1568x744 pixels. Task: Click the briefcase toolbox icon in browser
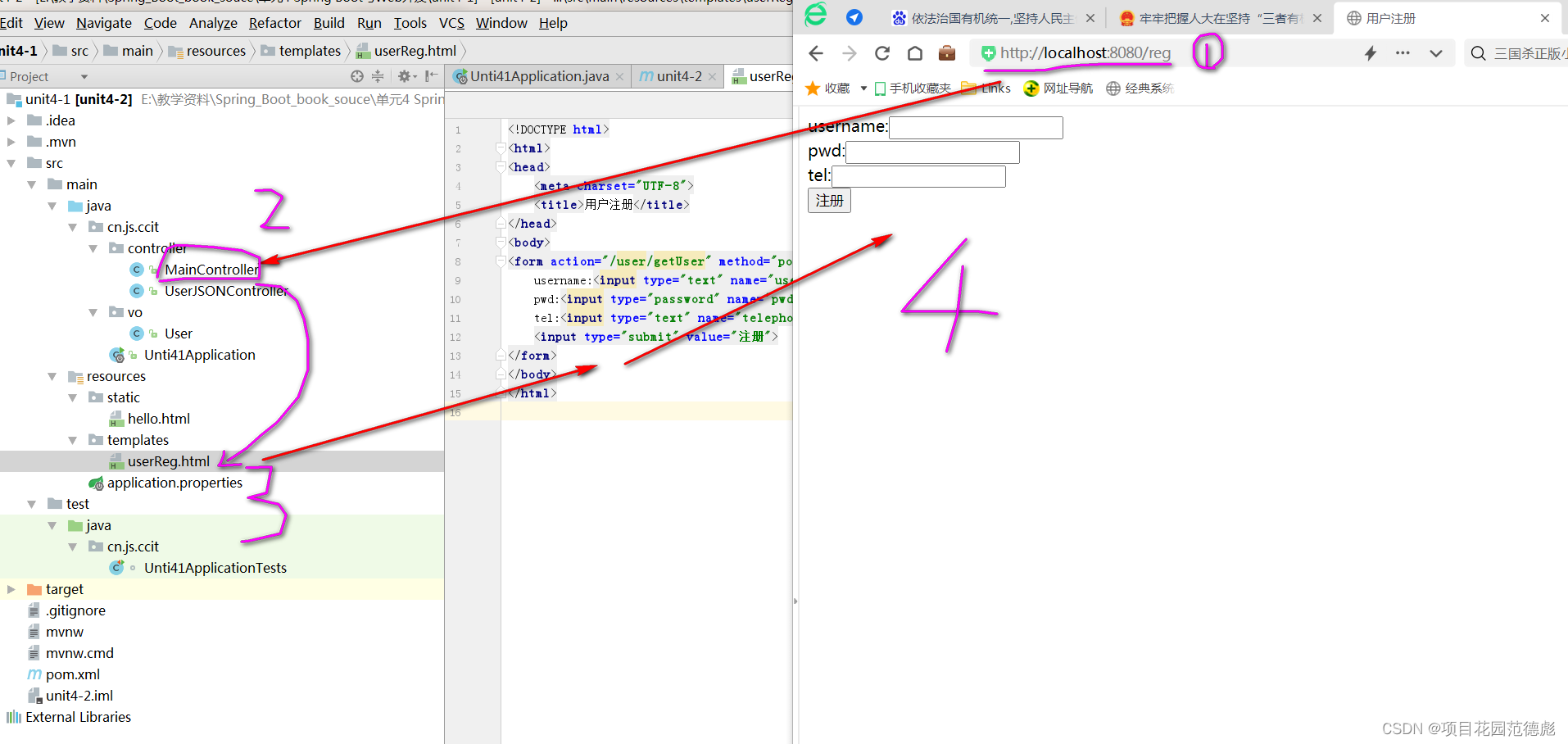click(x=947, y=53)
